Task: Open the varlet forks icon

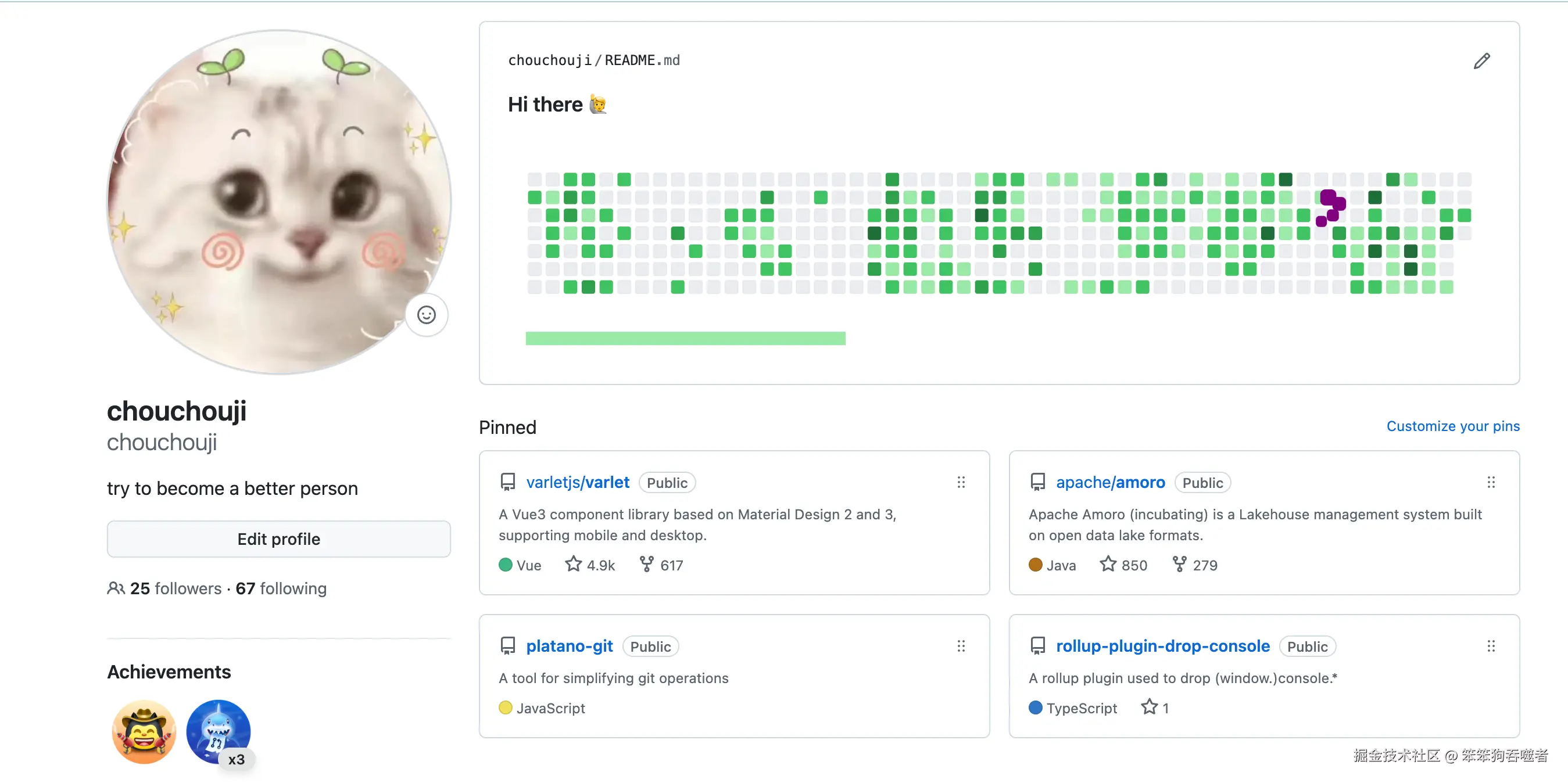Action: pos(646,565)
